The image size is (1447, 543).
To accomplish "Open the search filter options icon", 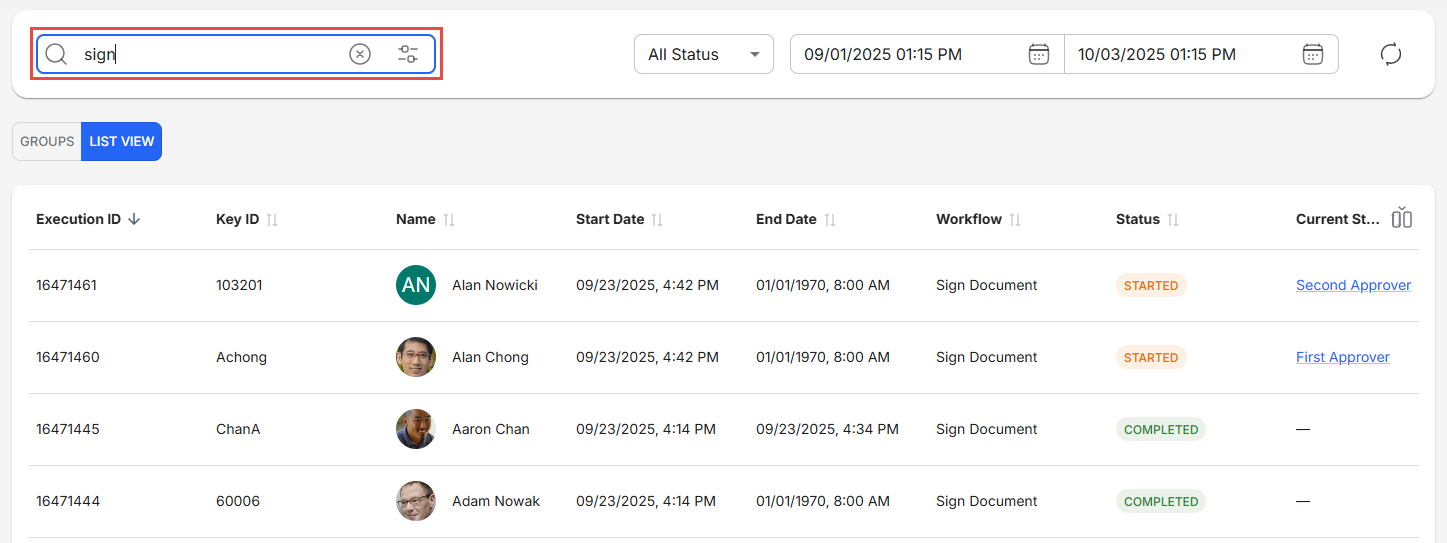I will (x=408, y=54).
